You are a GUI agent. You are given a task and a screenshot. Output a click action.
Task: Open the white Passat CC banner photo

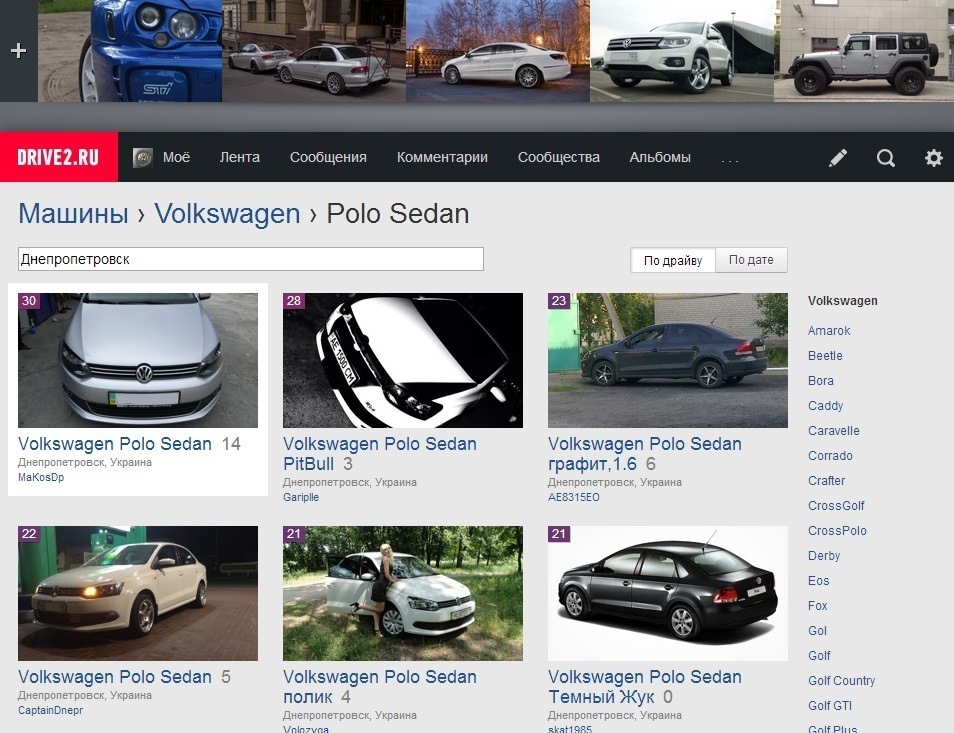(498, 50)
